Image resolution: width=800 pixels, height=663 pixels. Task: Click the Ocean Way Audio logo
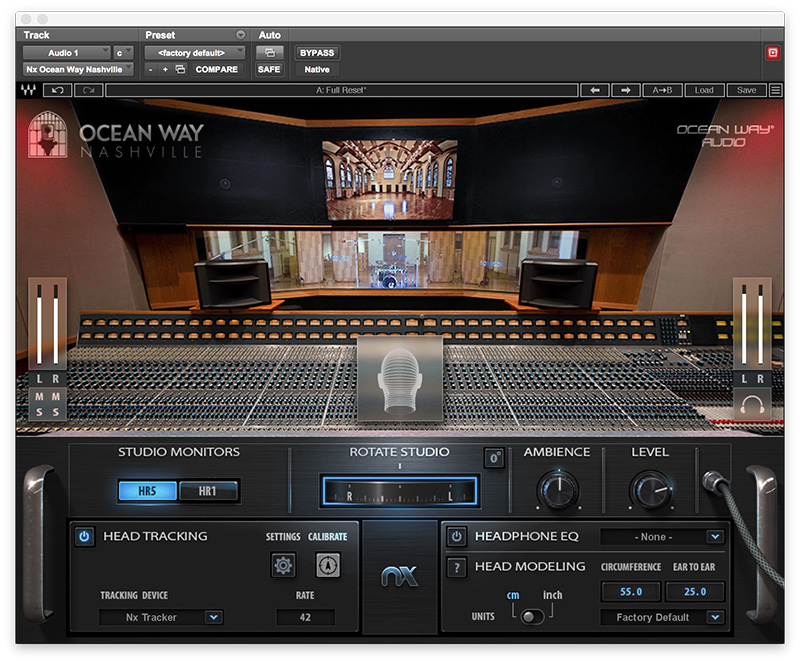pos(725,135)
